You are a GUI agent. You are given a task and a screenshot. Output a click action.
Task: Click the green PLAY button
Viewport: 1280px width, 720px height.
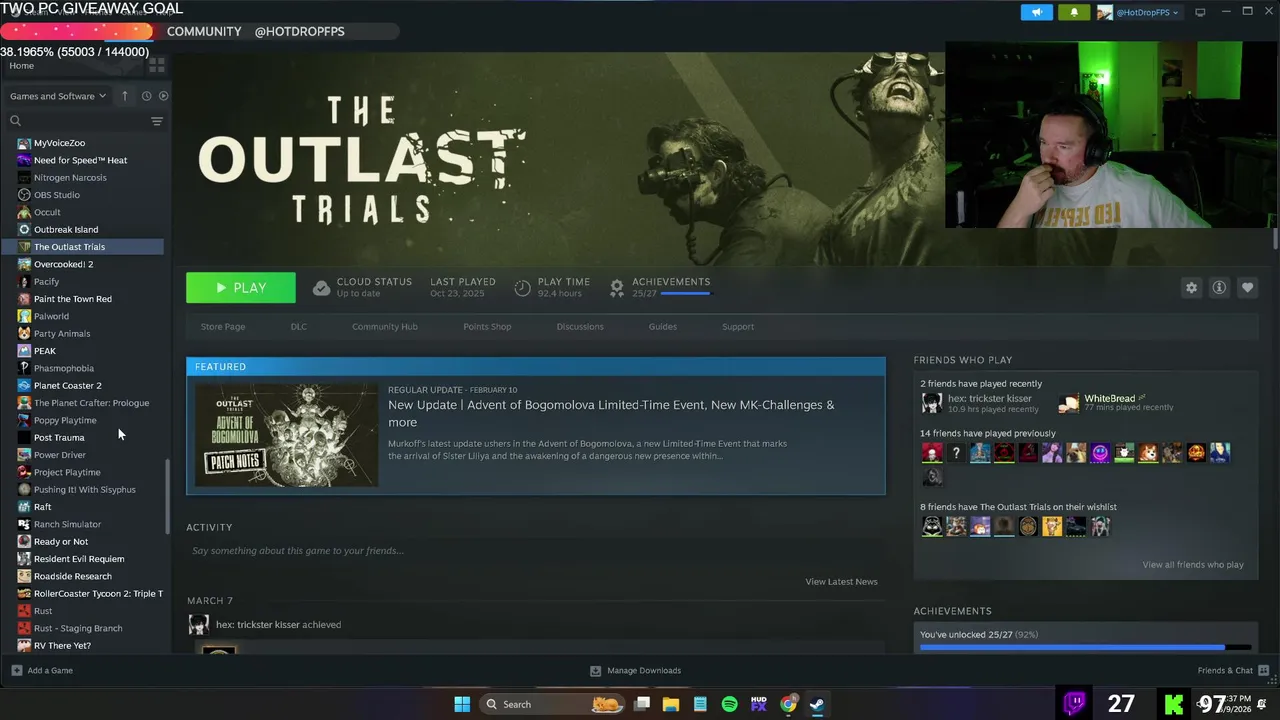(241, 288)
